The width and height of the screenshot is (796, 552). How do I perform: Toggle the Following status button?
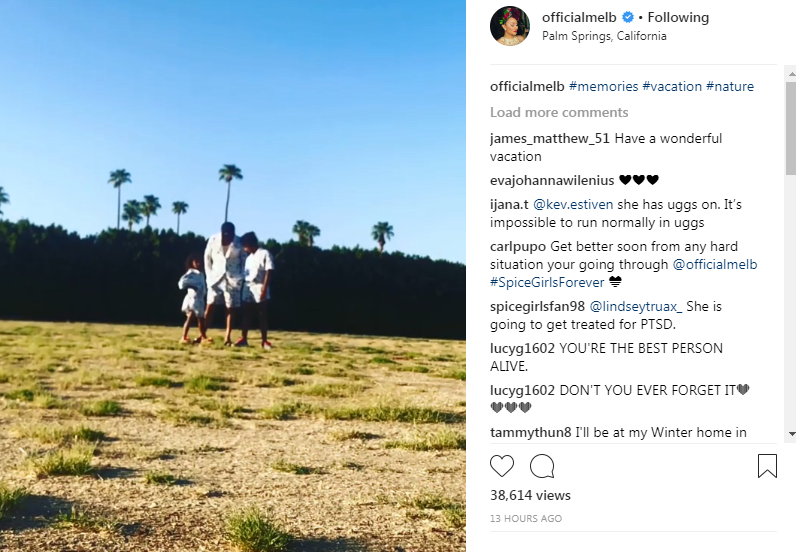pos(678,17)
